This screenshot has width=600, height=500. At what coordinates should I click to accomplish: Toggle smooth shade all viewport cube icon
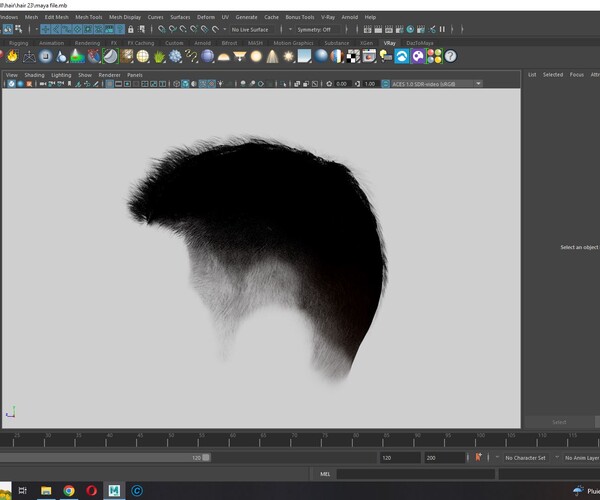pos(185,84)
